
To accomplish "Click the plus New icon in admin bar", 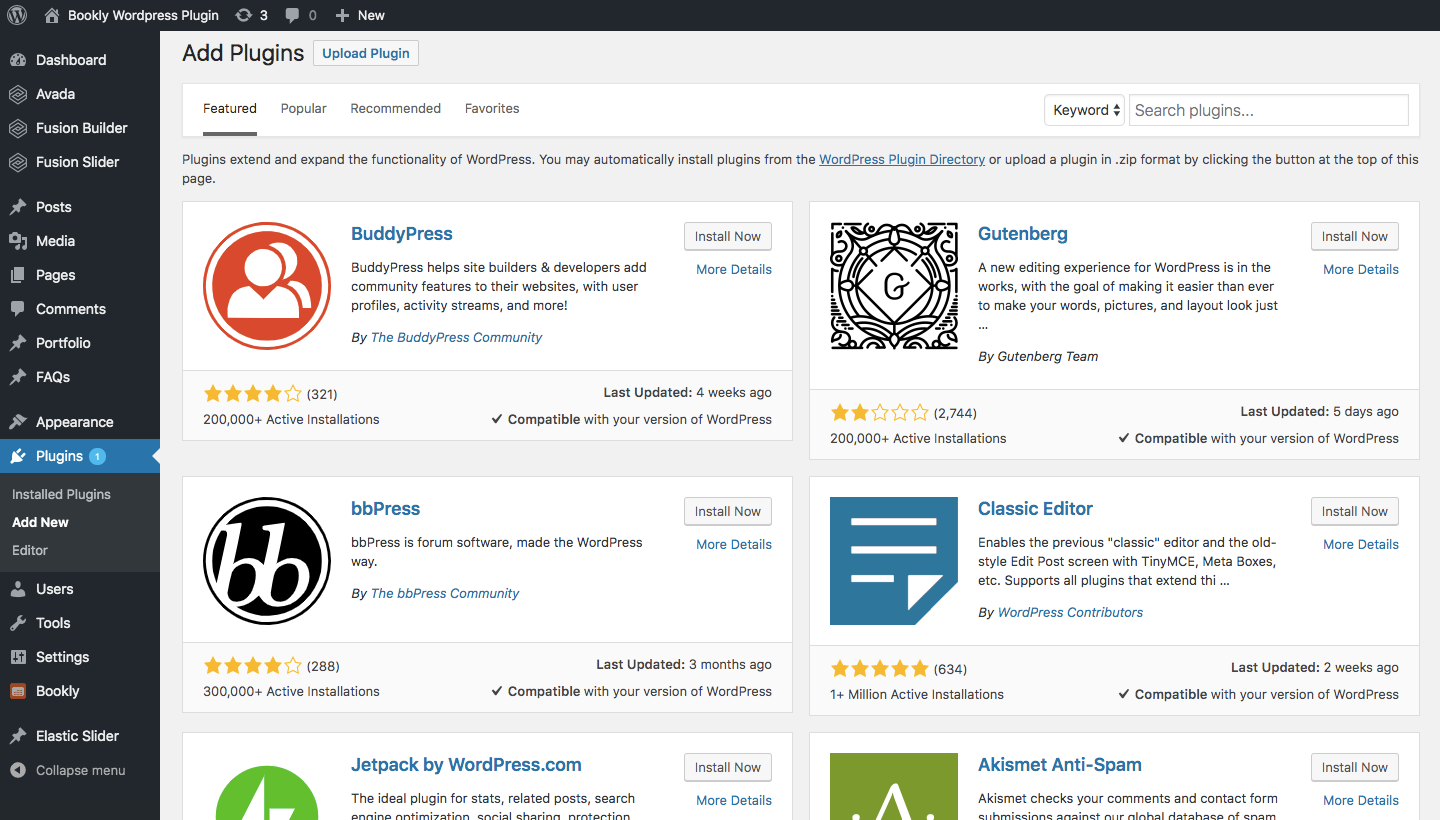I will coord(342,15).
